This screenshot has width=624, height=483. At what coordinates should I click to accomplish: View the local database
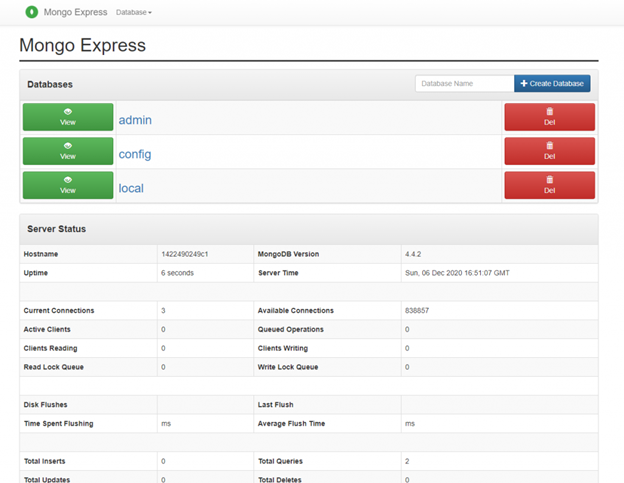(68, 185)
